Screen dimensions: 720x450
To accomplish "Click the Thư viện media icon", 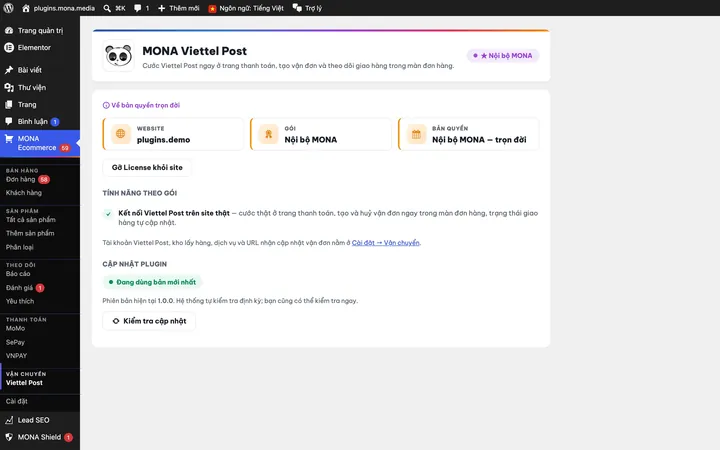I will pos(9,87).
